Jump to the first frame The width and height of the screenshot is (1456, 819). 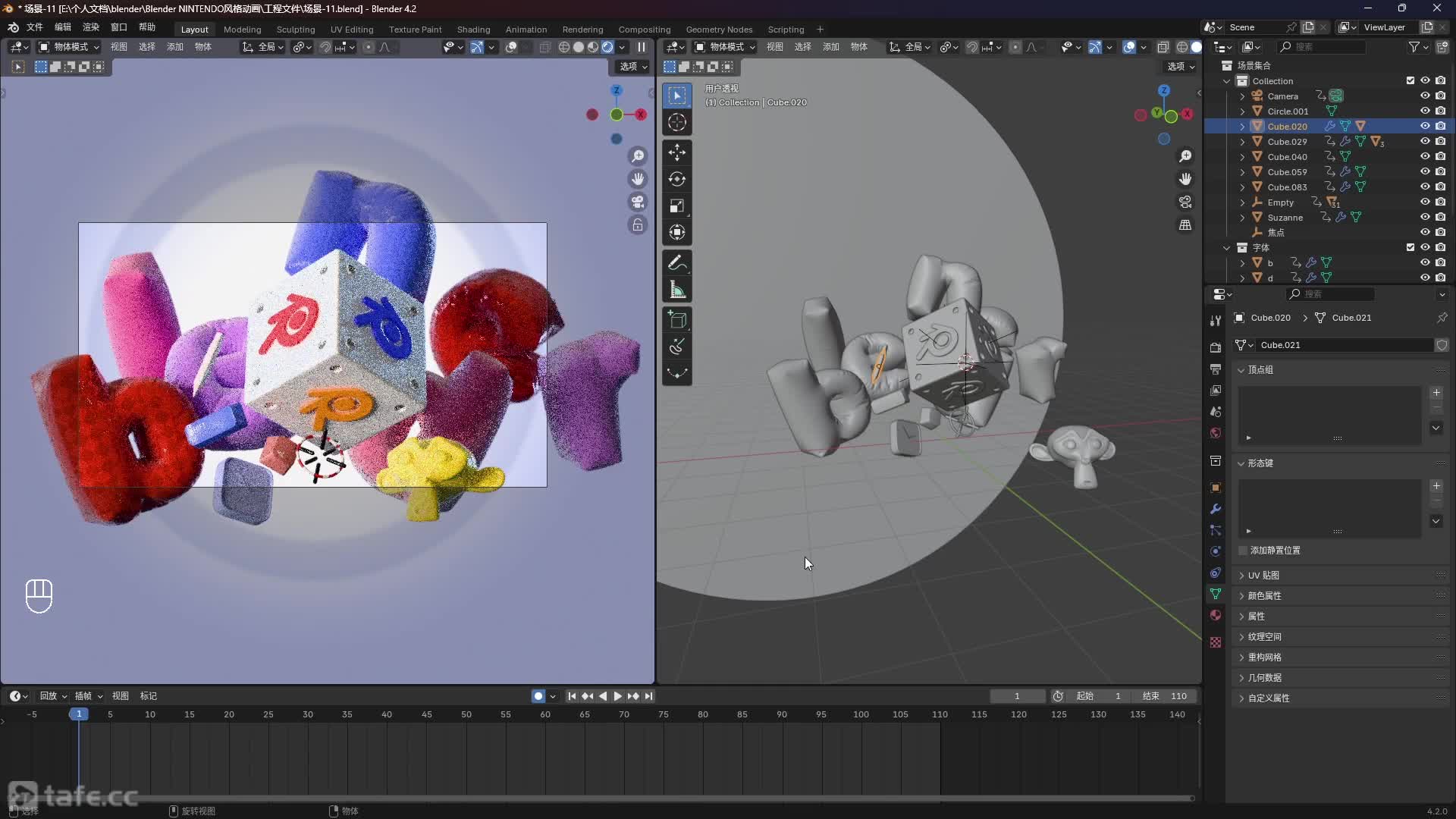(x=573, y=696)
